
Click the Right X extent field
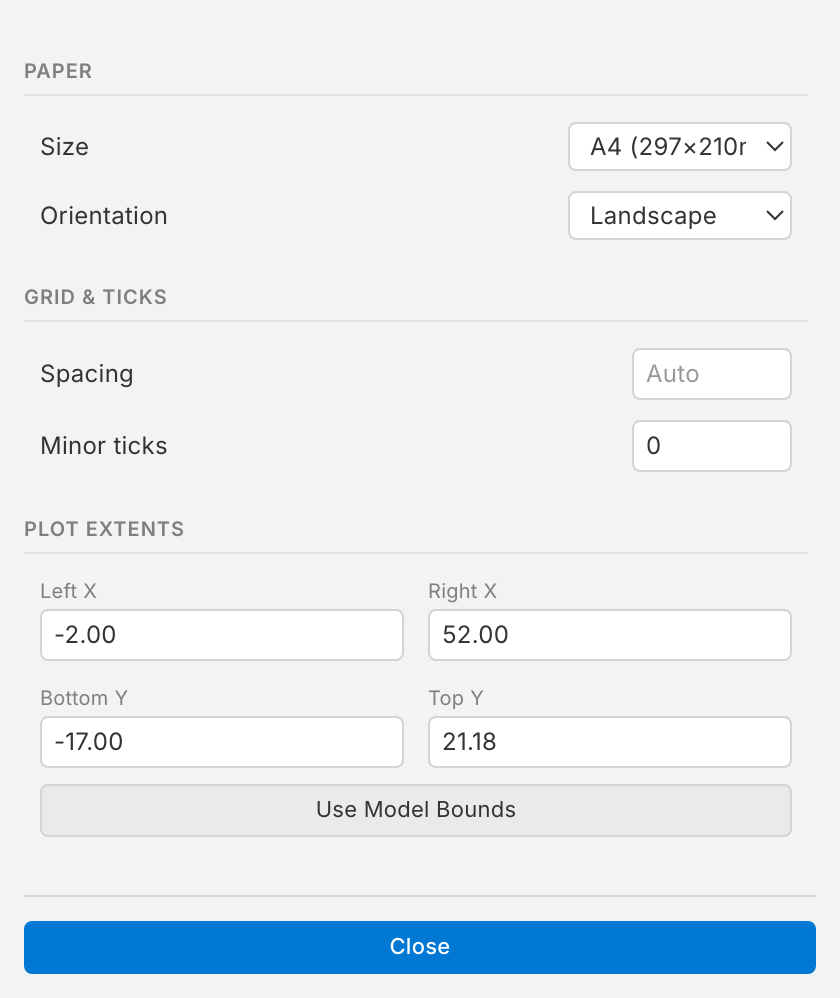click(610, 635)
